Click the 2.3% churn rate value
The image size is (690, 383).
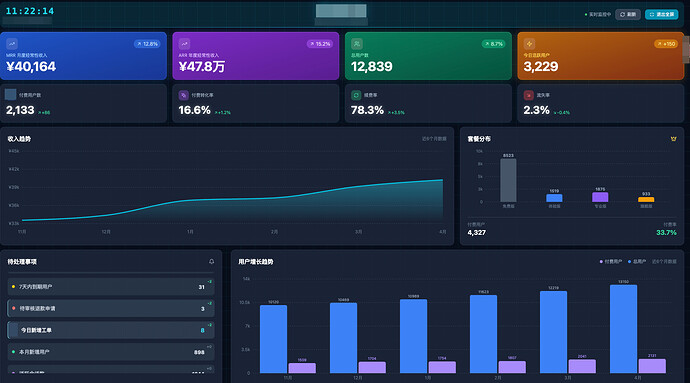[x=536, y=110]
